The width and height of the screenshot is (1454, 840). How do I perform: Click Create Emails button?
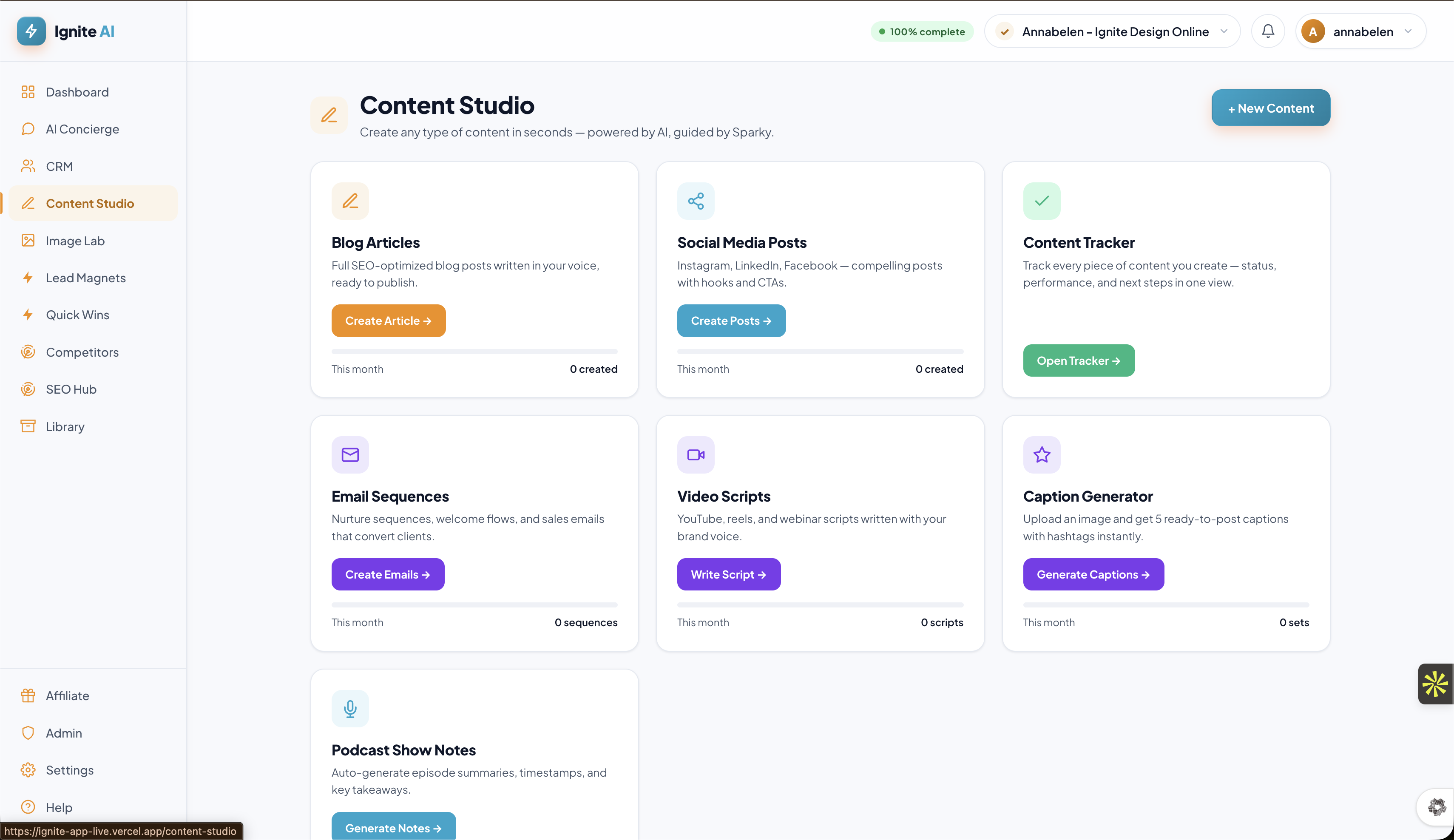pos(388,574)
